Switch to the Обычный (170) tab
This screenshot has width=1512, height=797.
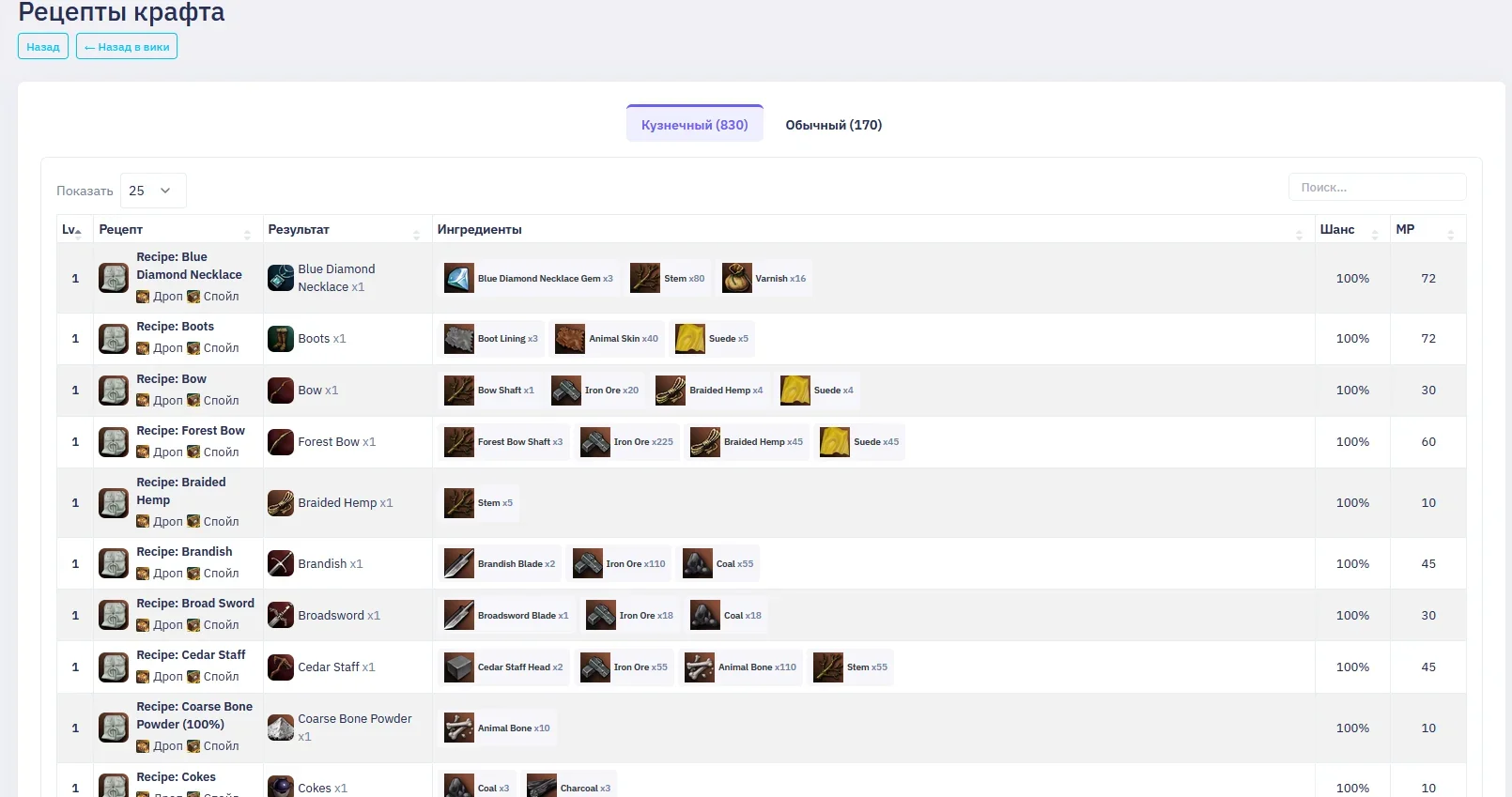tap(833, 125)
